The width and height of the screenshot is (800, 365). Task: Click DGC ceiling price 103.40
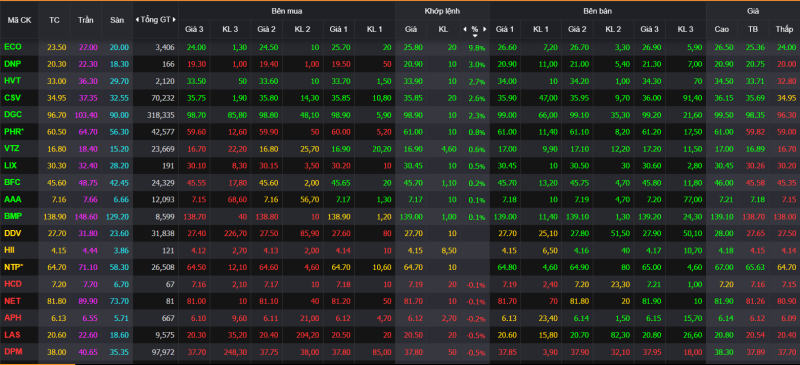pyautogui.click(x=86, y=115)
